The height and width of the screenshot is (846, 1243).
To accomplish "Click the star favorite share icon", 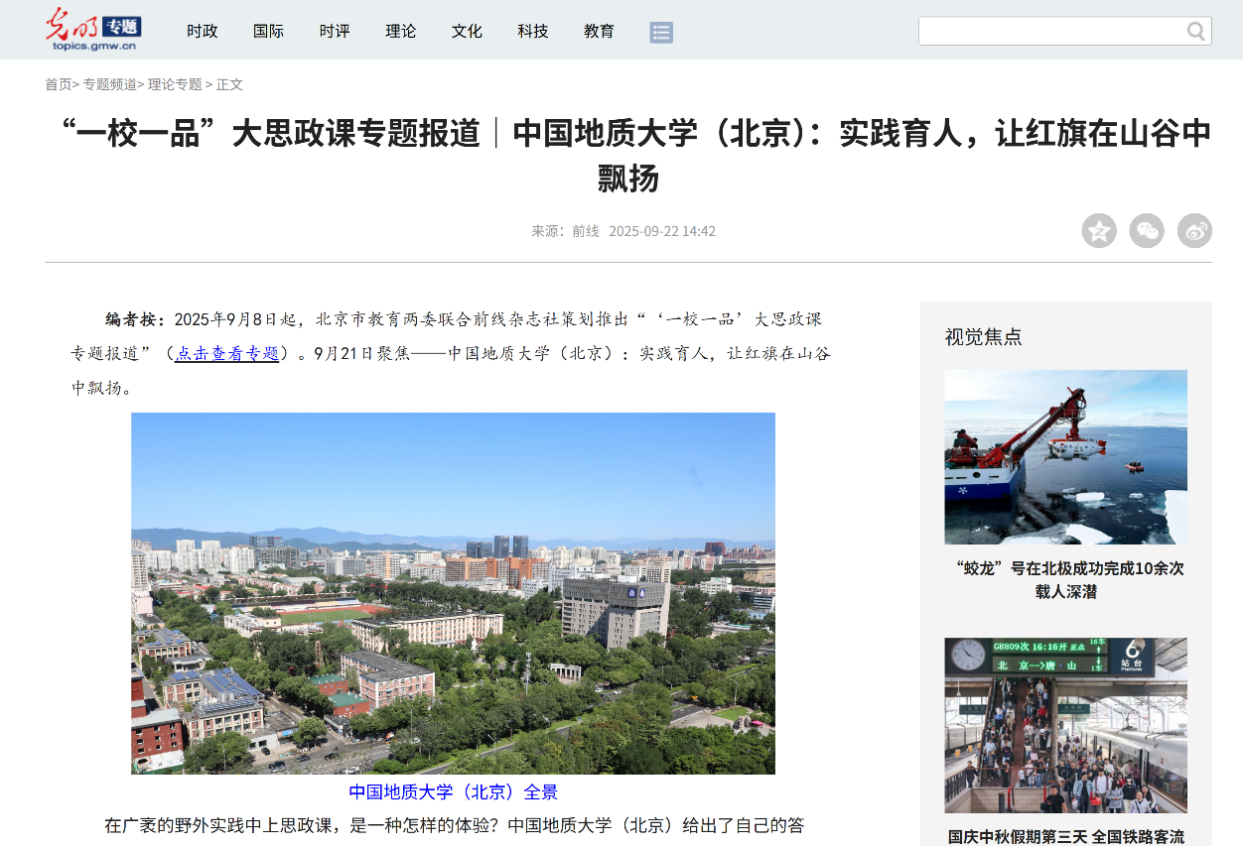I will click(x=1099, y=231).
